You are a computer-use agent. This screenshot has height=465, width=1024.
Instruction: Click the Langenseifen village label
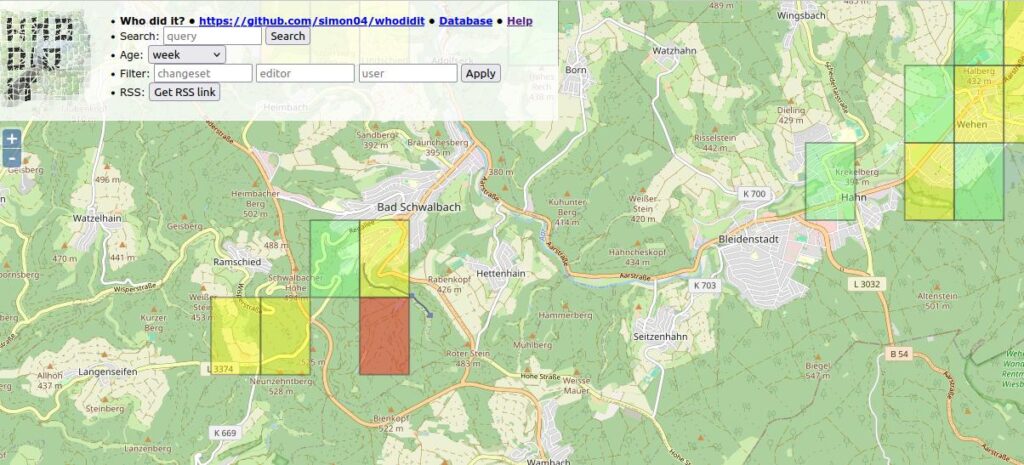pyautogui.click(x=108, y=371)
